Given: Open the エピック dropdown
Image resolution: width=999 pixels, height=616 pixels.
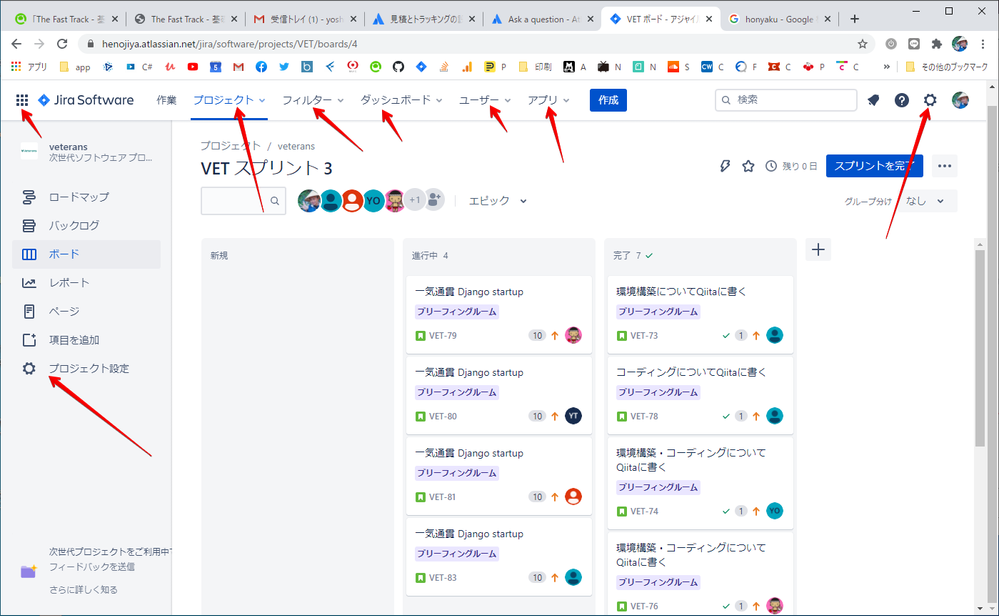Looking at the screenshot, I should 496,200.
